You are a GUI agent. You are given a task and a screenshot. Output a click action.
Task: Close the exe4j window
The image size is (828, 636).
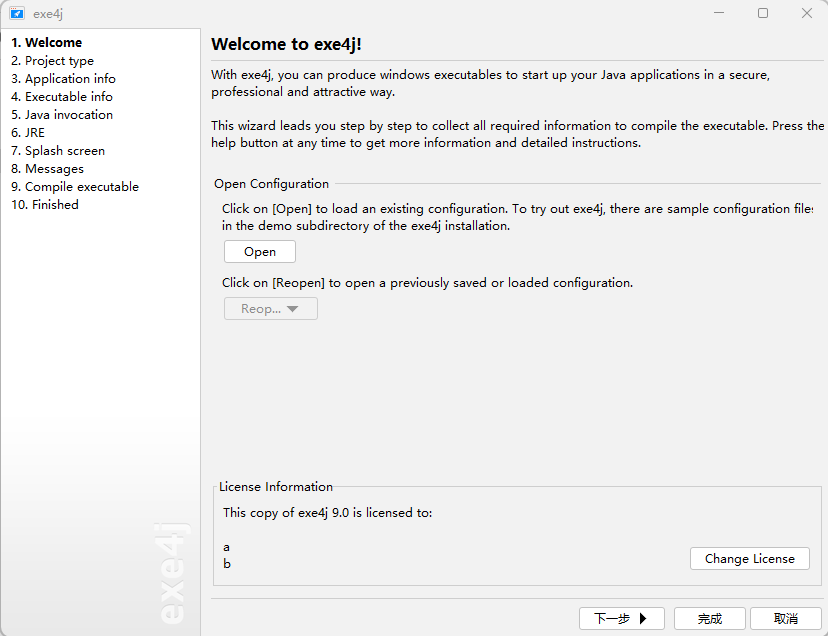point(806,13)
